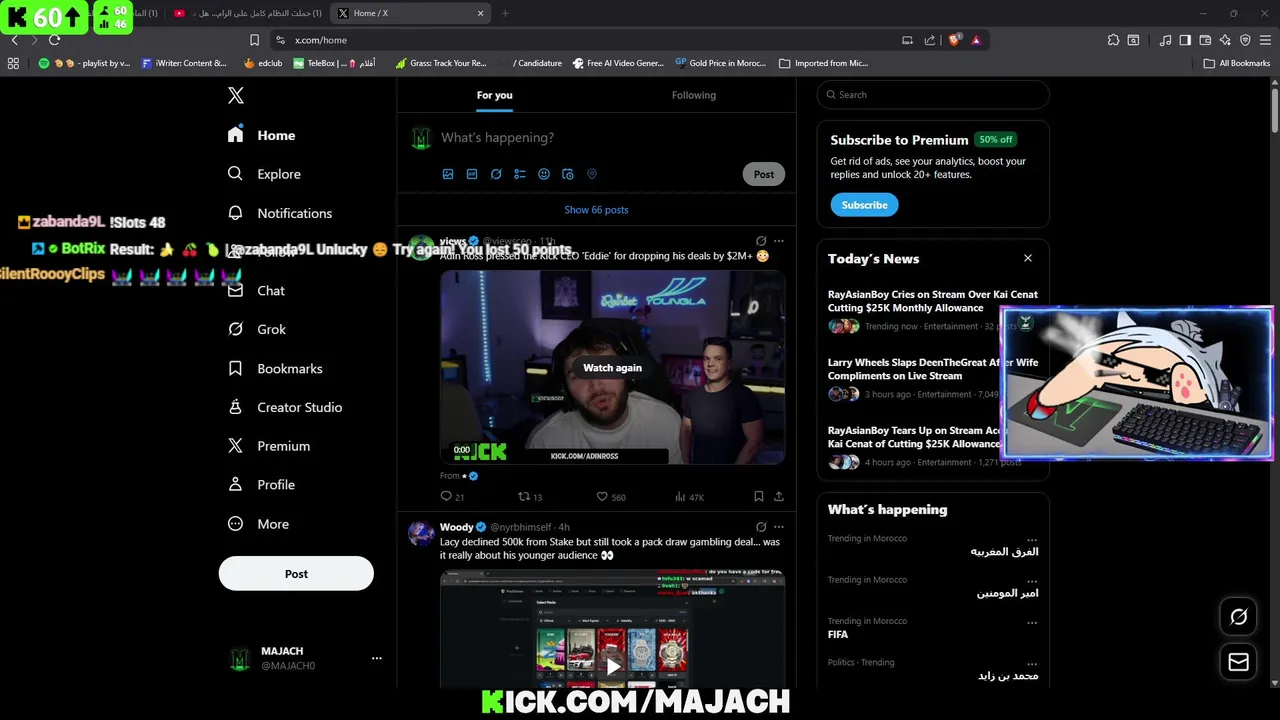Add media image to the new post
This screenshot has width=1280, height=720.
point(448,174)
